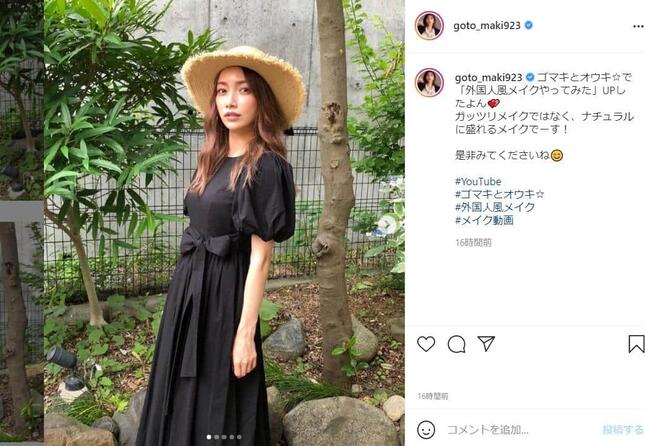
Task: Open the #外国人風メイク hashtag
Action: coord(495,207)
